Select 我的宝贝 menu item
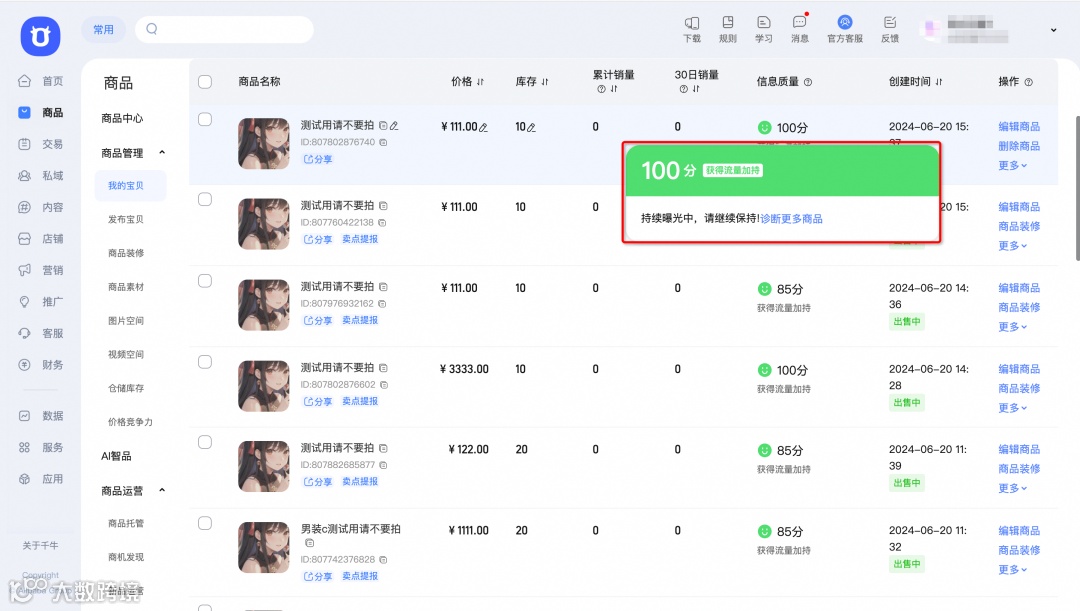 pyautogui.click(x=130, y=186)
